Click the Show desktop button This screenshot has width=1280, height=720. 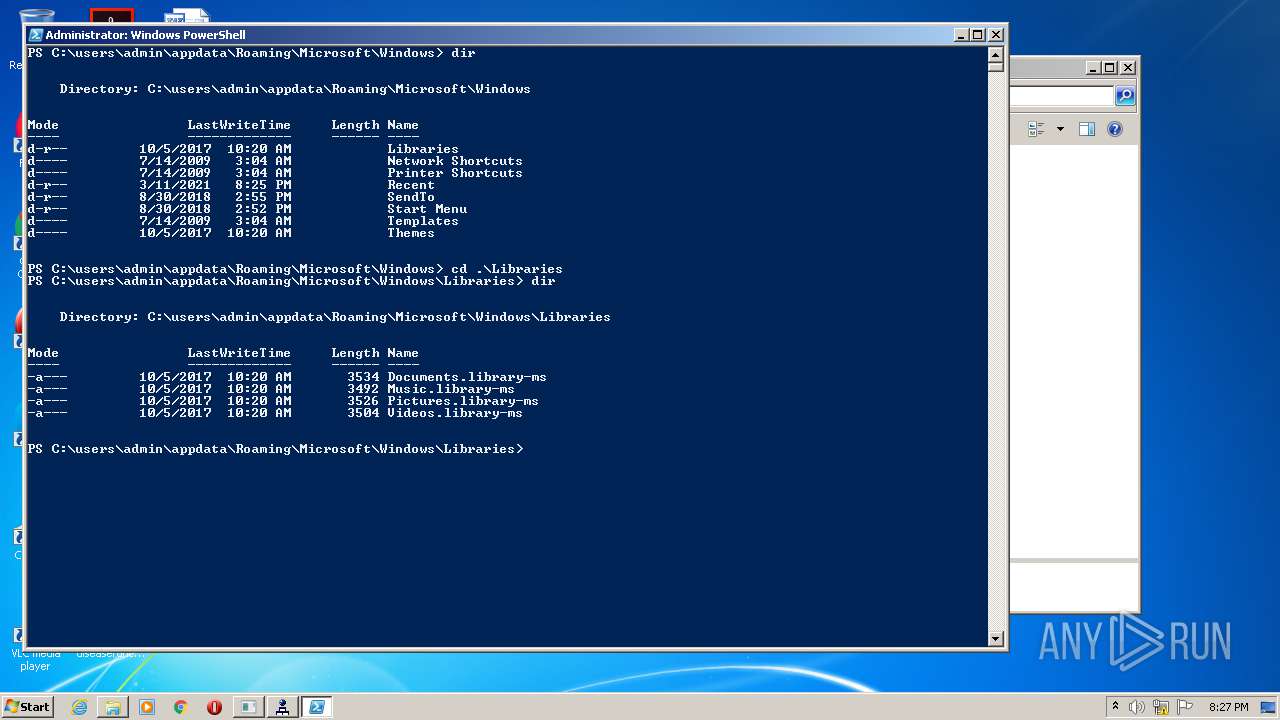(x=1269, y=707)
